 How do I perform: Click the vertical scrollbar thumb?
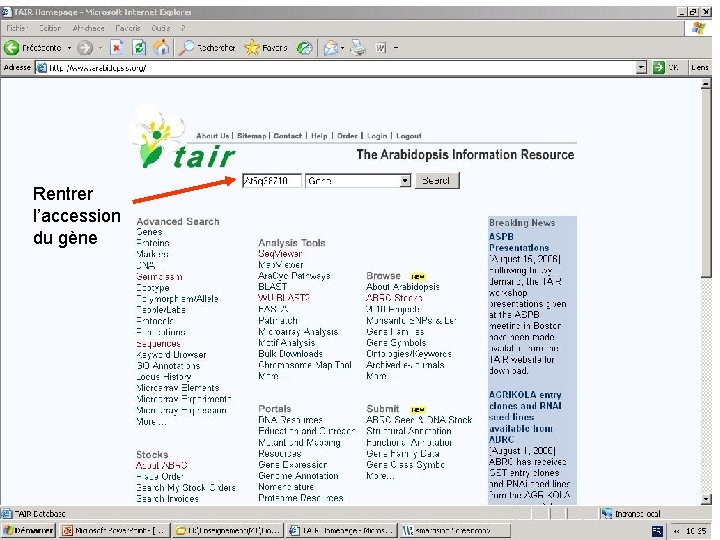pyautogui.click(x=706, y=183)
